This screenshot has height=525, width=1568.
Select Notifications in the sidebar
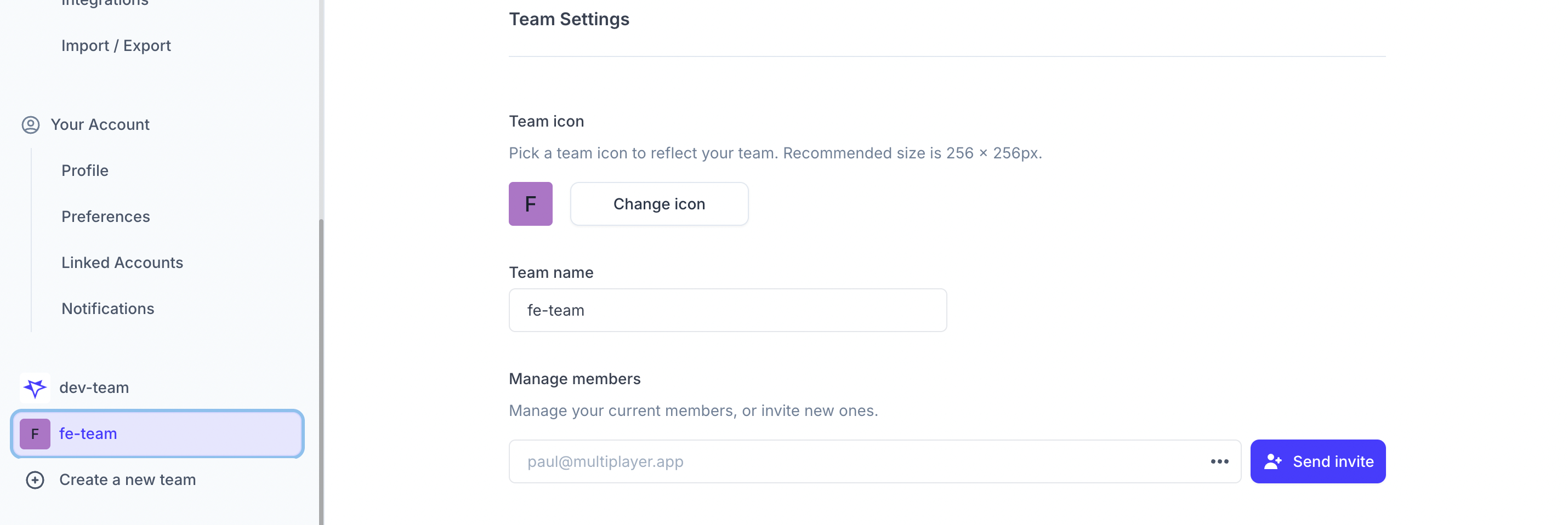click(108, 309)
